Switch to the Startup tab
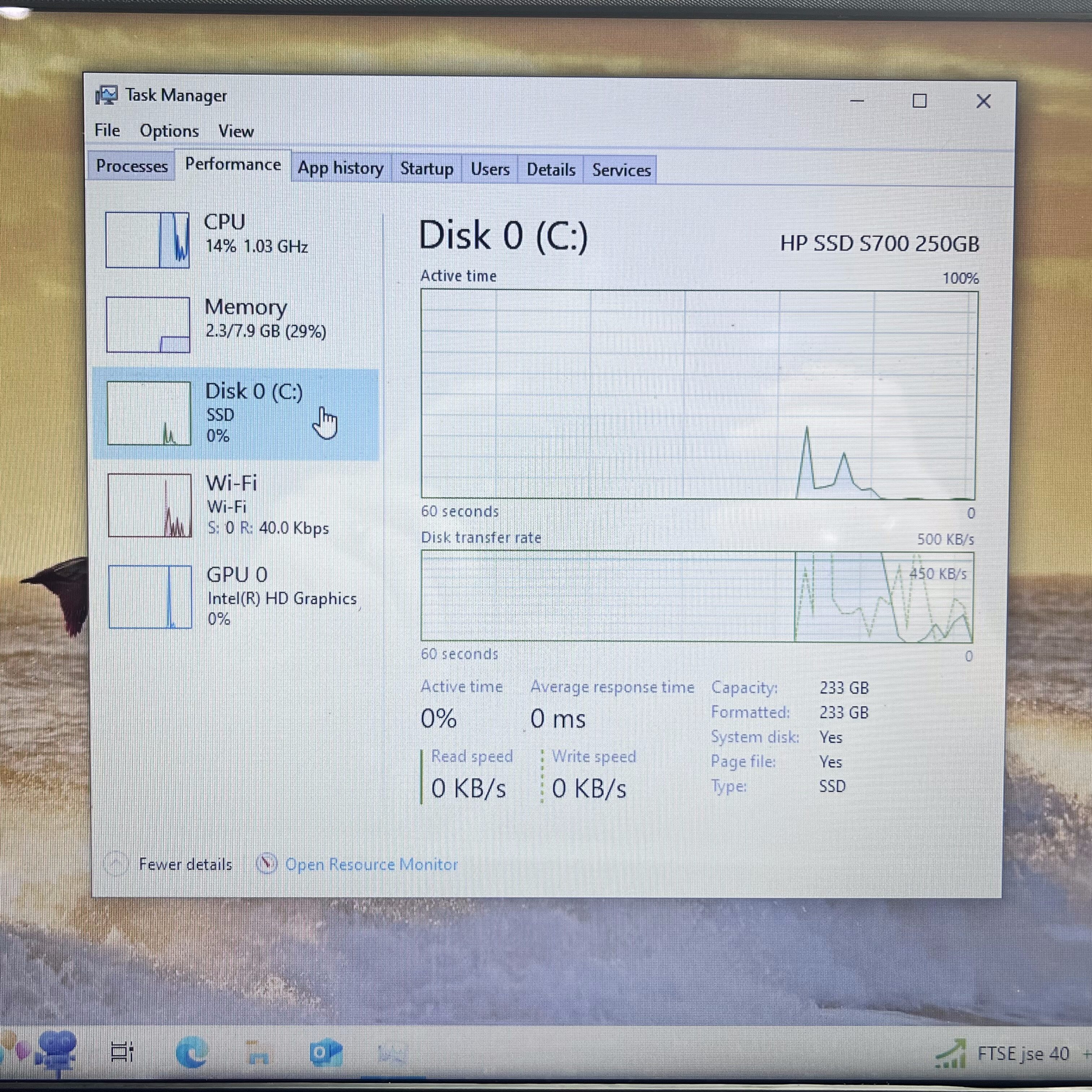The height and width of the screenshot is (1092, 1092). click(x=426, y=169)
